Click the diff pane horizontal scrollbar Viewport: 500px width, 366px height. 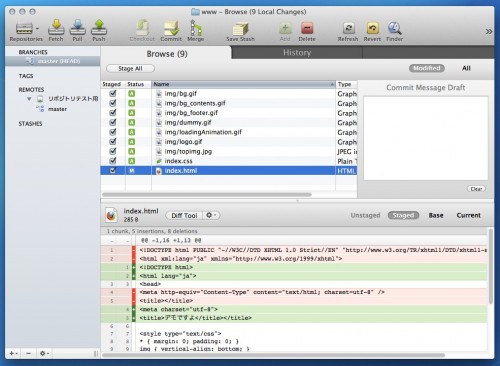[273, 355]
